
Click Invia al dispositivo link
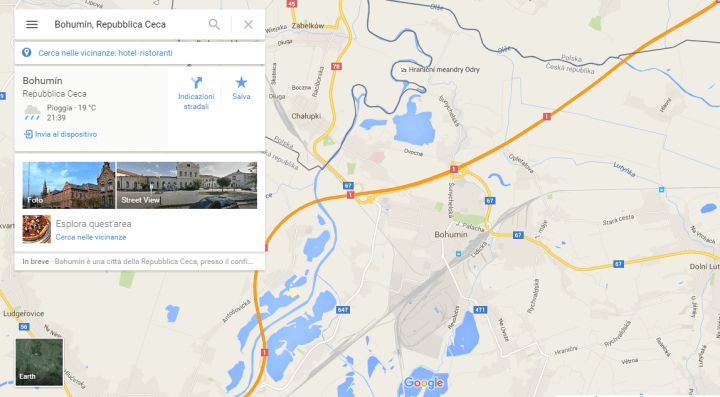click(x=61, y=134)
